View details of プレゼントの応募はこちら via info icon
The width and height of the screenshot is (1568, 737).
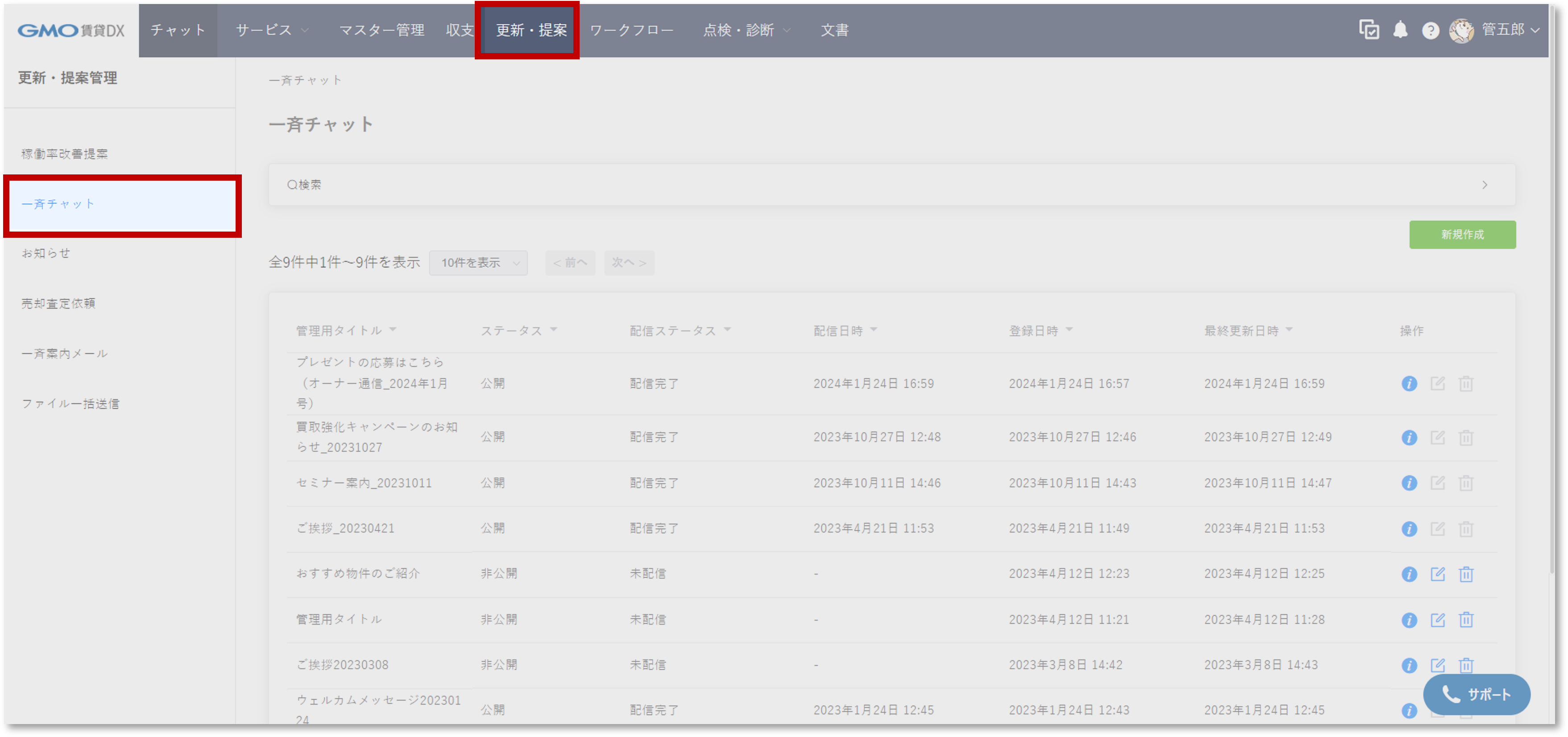(x=1410, y=383)
